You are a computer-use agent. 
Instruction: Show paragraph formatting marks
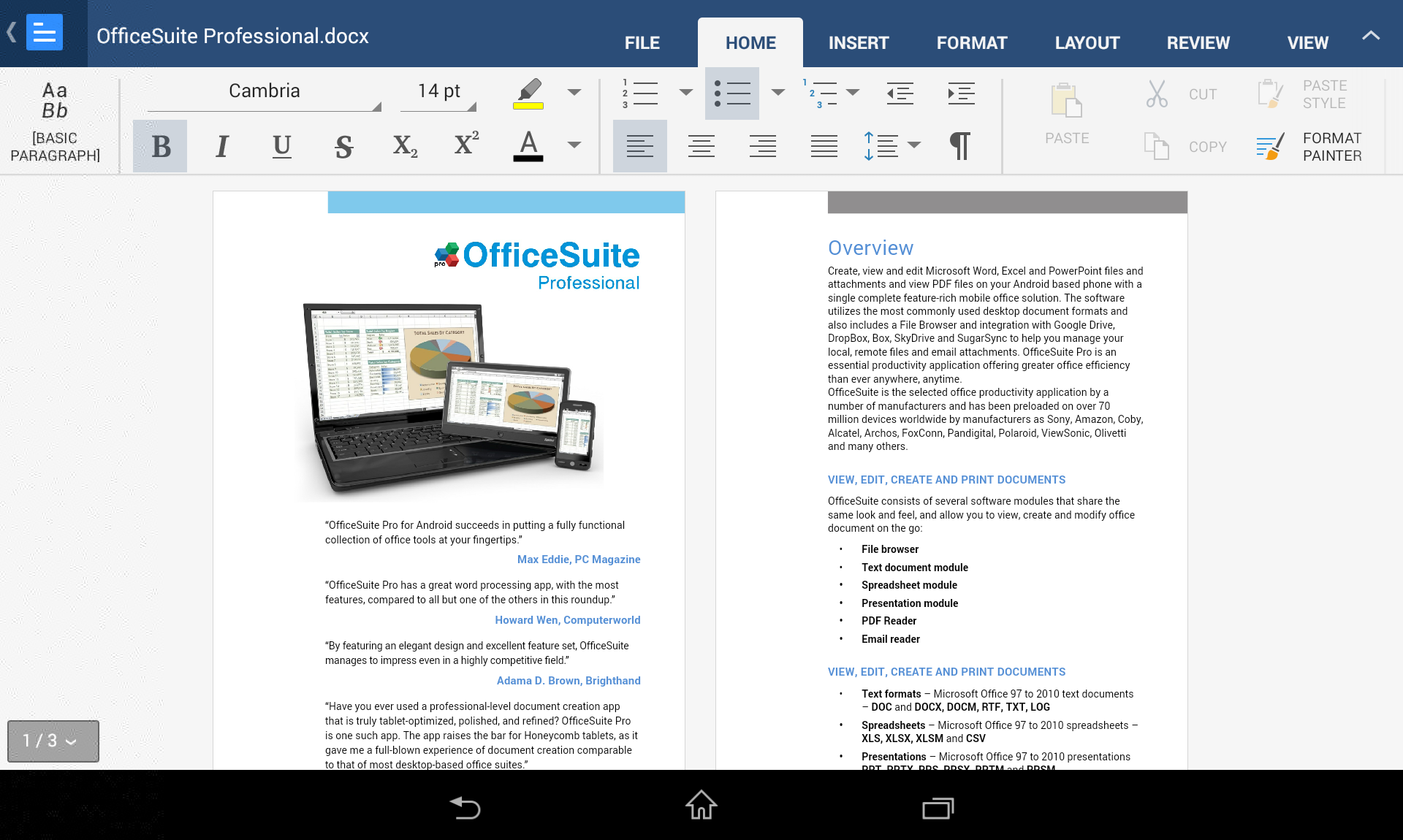(x=960, y=146)
